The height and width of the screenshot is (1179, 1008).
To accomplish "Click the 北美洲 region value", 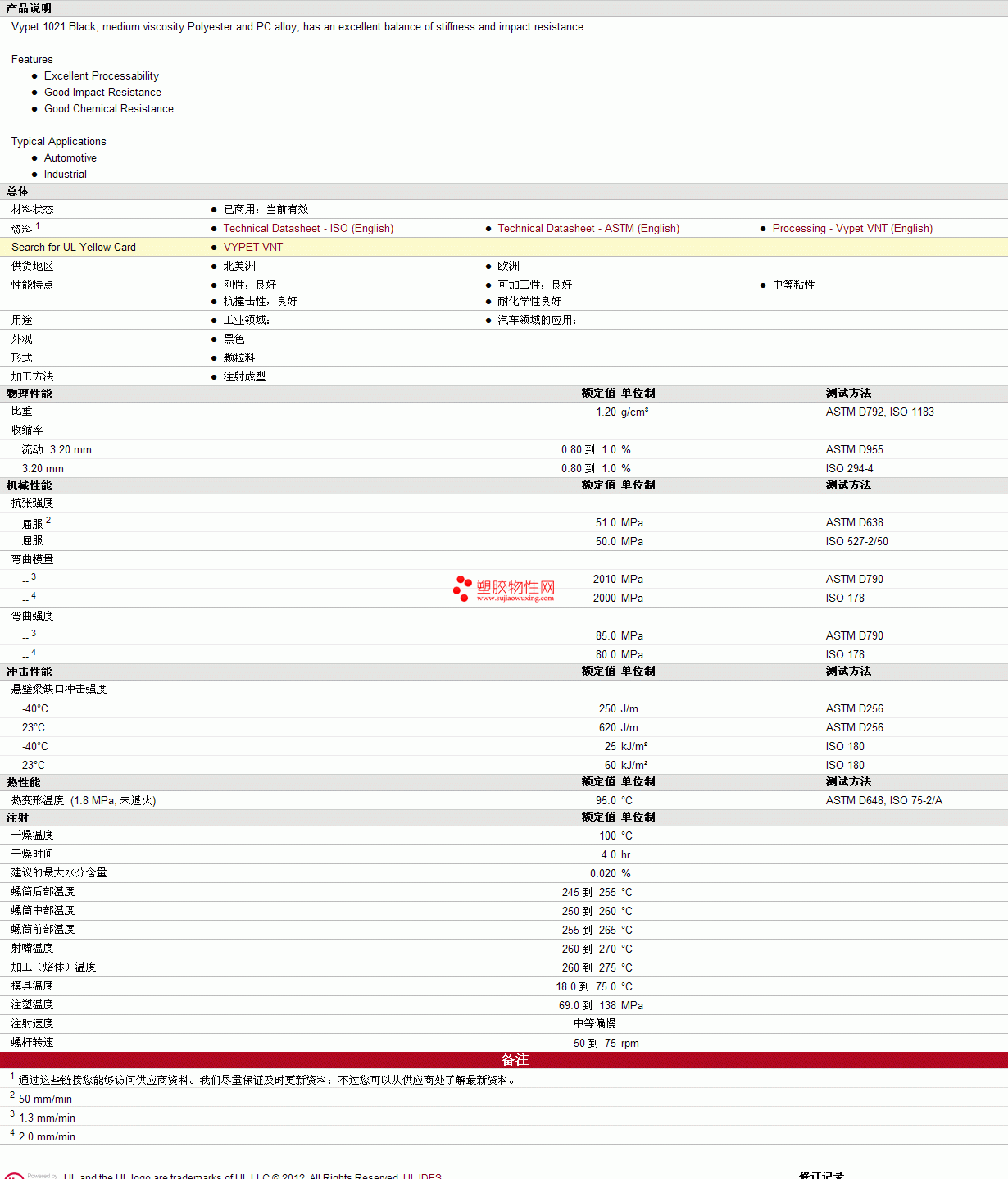I will pos(239,266).
